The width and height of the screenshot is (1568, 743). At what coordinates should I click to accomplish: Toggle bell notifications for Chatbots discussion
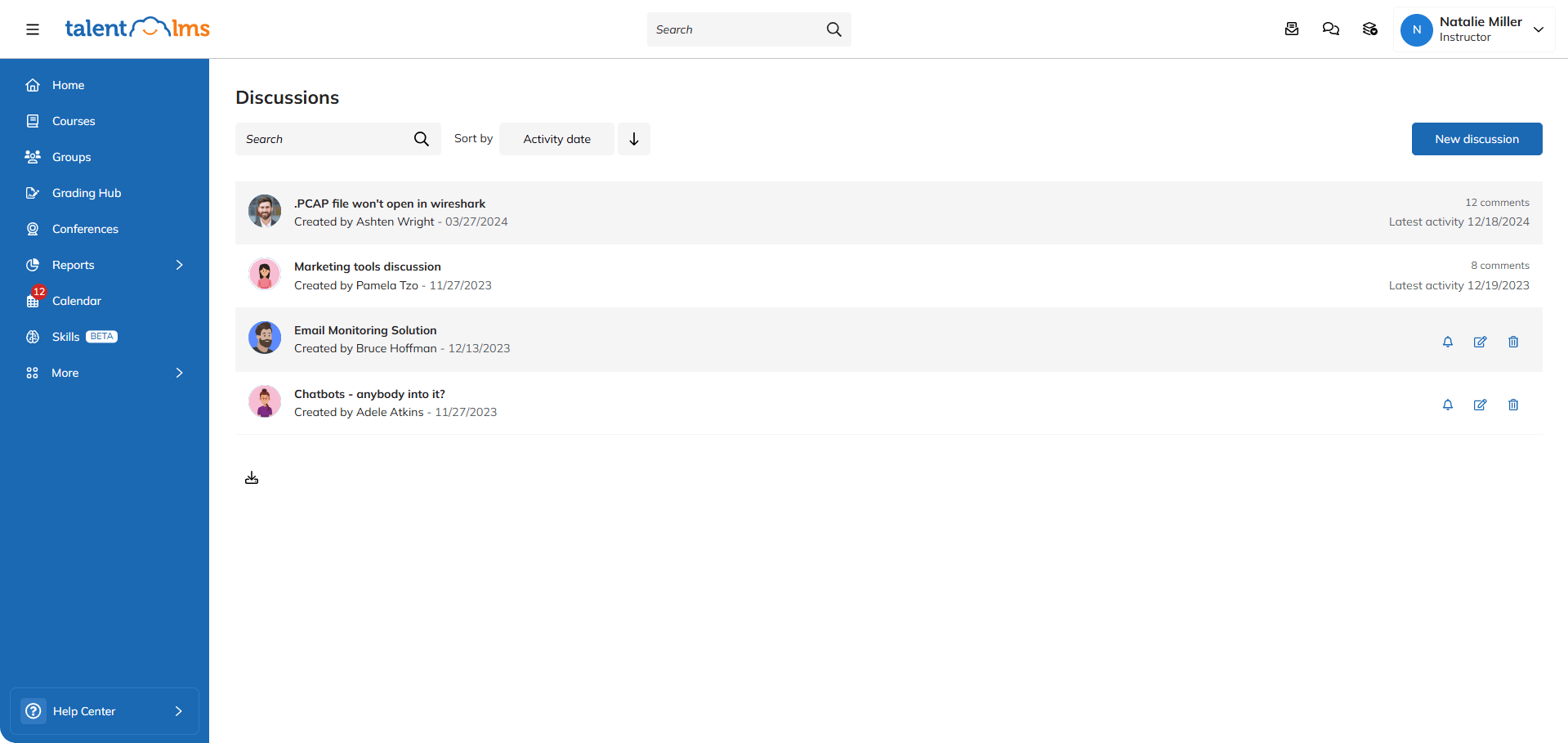pyautogui.click(x=1448, y=405)
